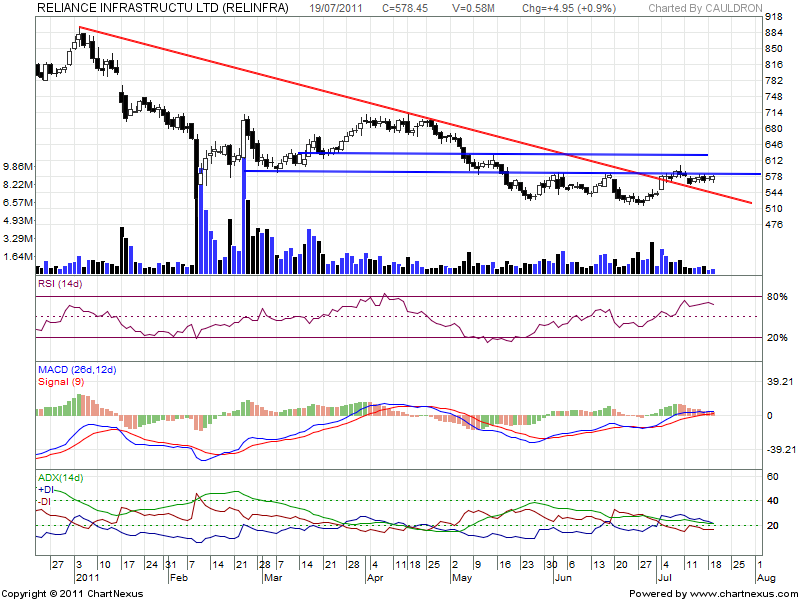The image size is (800, 600).
Task: Click the Apr label on date axis
Action: point(375,577)
